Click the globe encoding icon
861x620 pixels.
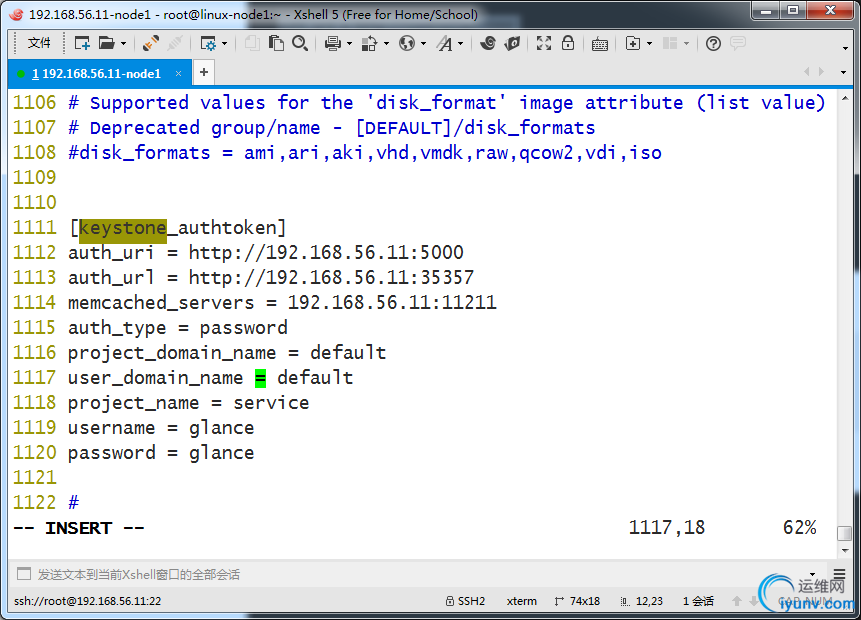(x=407, y=43)
